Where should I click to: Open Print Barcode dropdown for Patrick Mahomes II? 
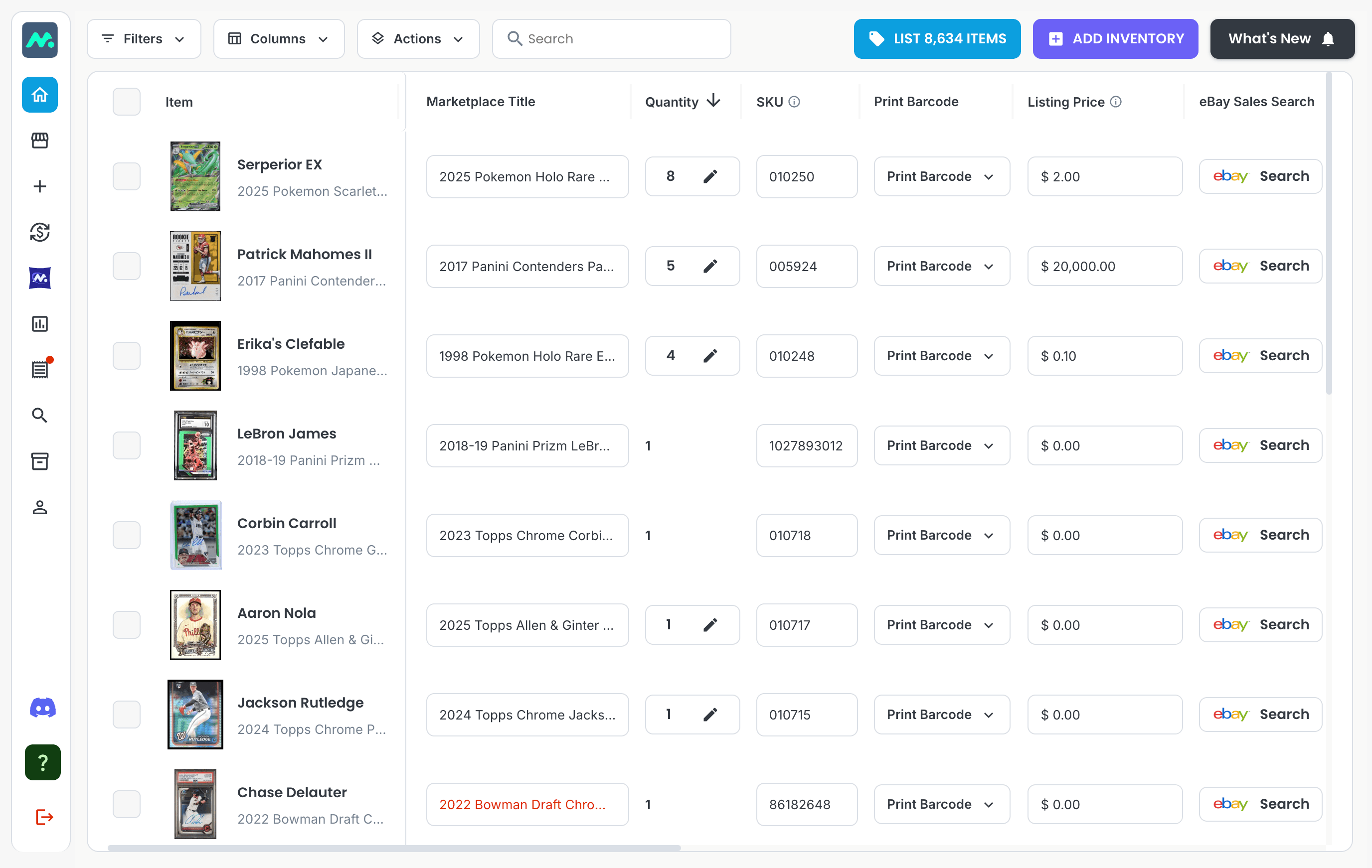pos(942,266)
